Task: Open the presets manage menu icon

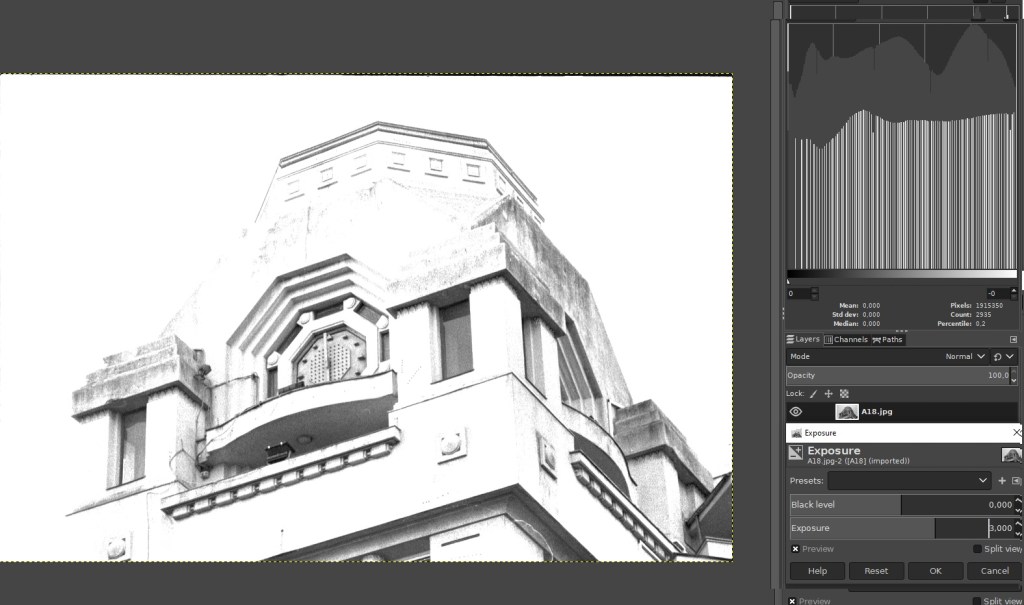Action: click(1016, 481)
